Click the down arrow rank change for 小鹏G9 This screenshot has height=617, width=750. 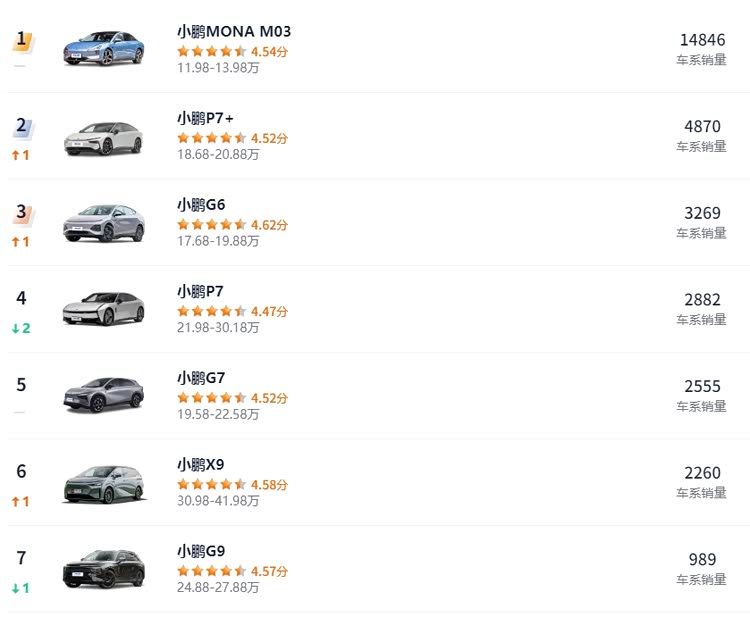point(21,588)
